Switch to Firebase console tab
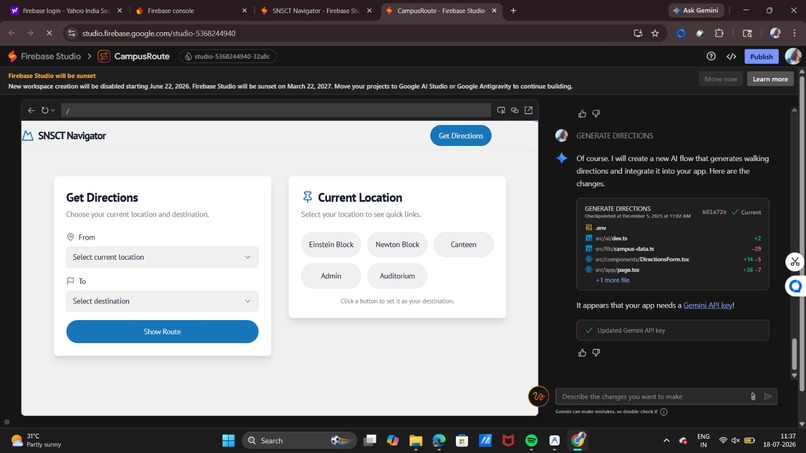This screenshot has width=806, height=453. [191, 10]
